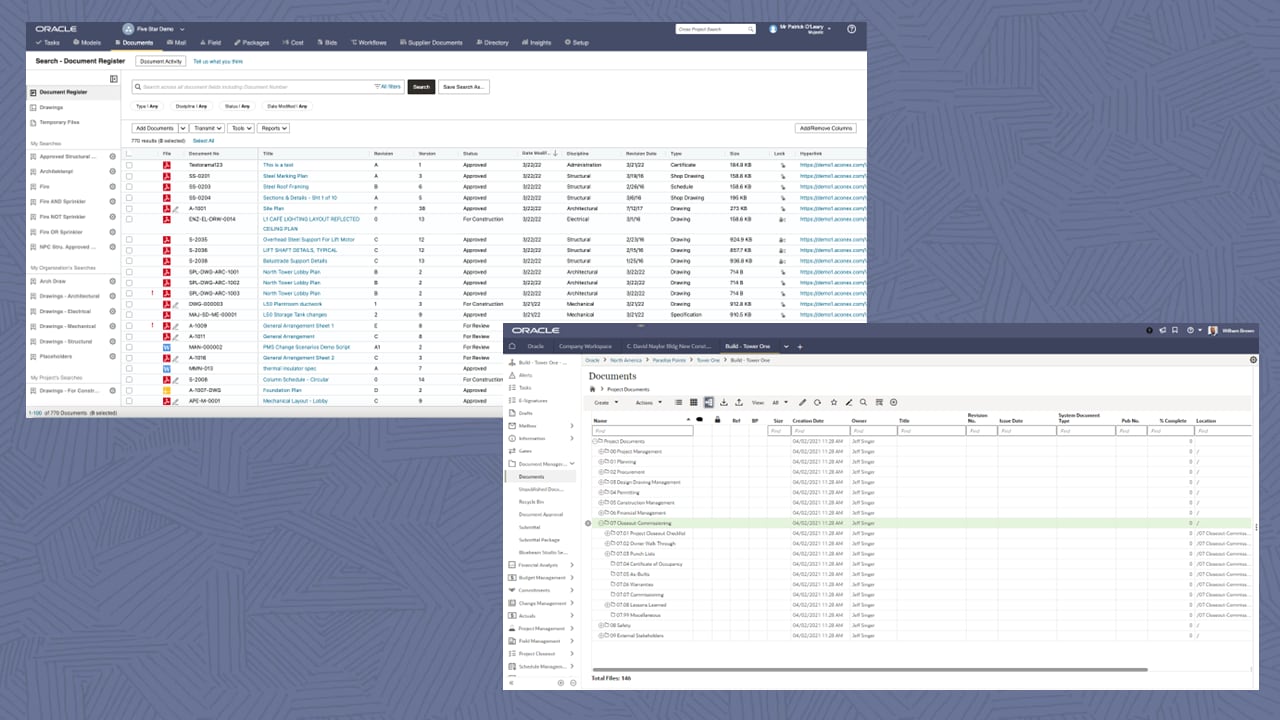
Task: Open the Tasks menu in Aconex
Action: (48, 43)
